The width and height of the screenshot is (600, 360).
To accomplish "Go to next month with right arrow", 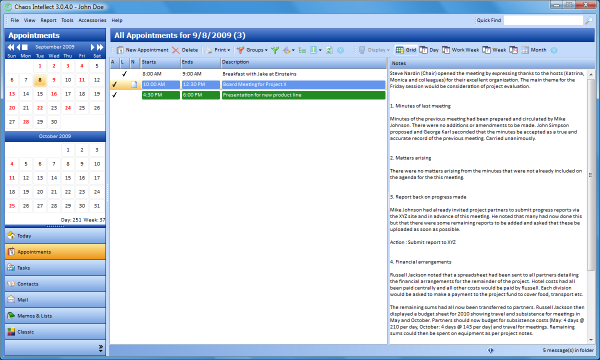I will pos(92,47).
